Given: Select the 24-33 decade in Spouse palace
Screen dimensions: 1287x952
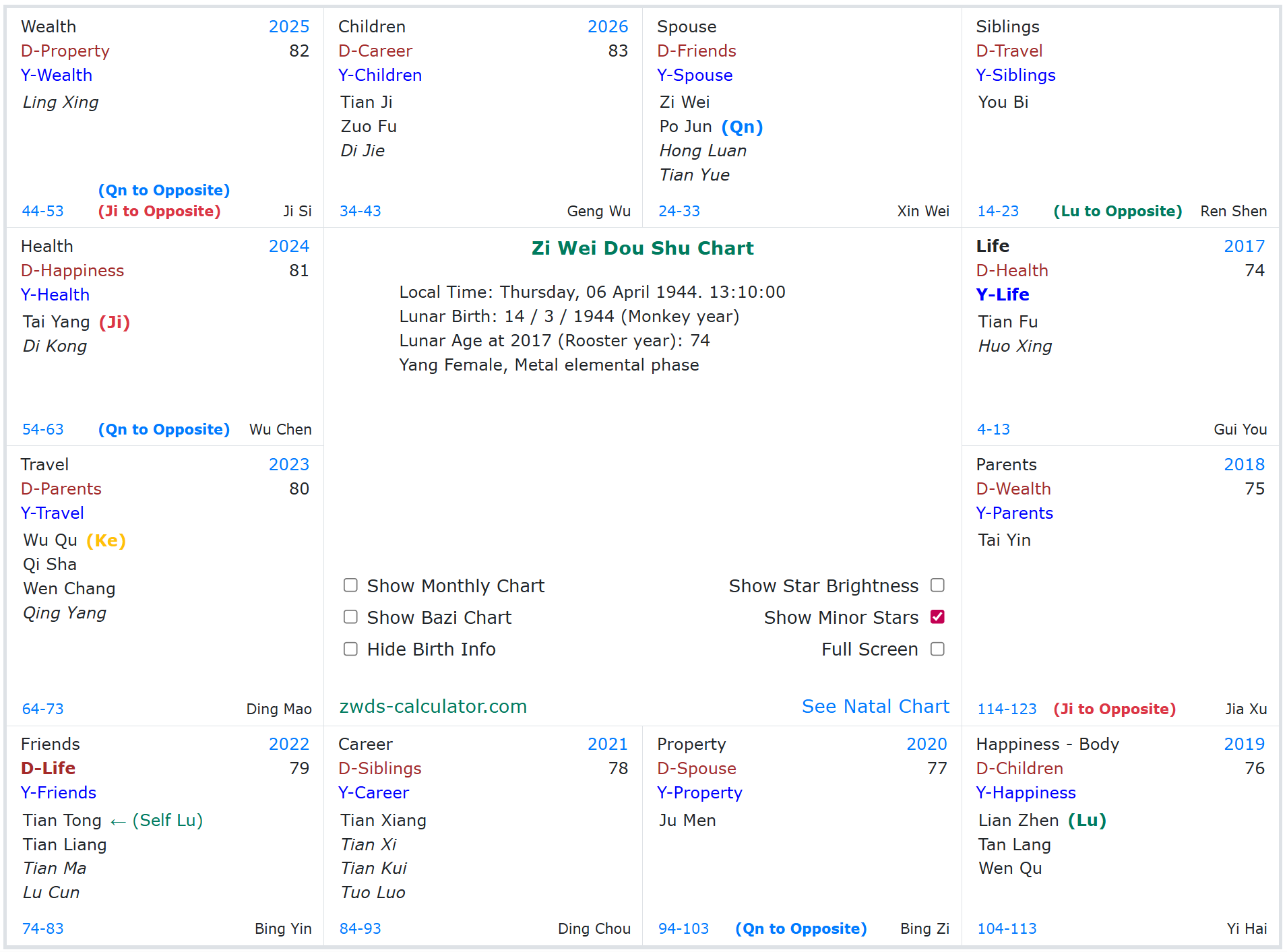Looking at the screenshot, I should point(679,211).
